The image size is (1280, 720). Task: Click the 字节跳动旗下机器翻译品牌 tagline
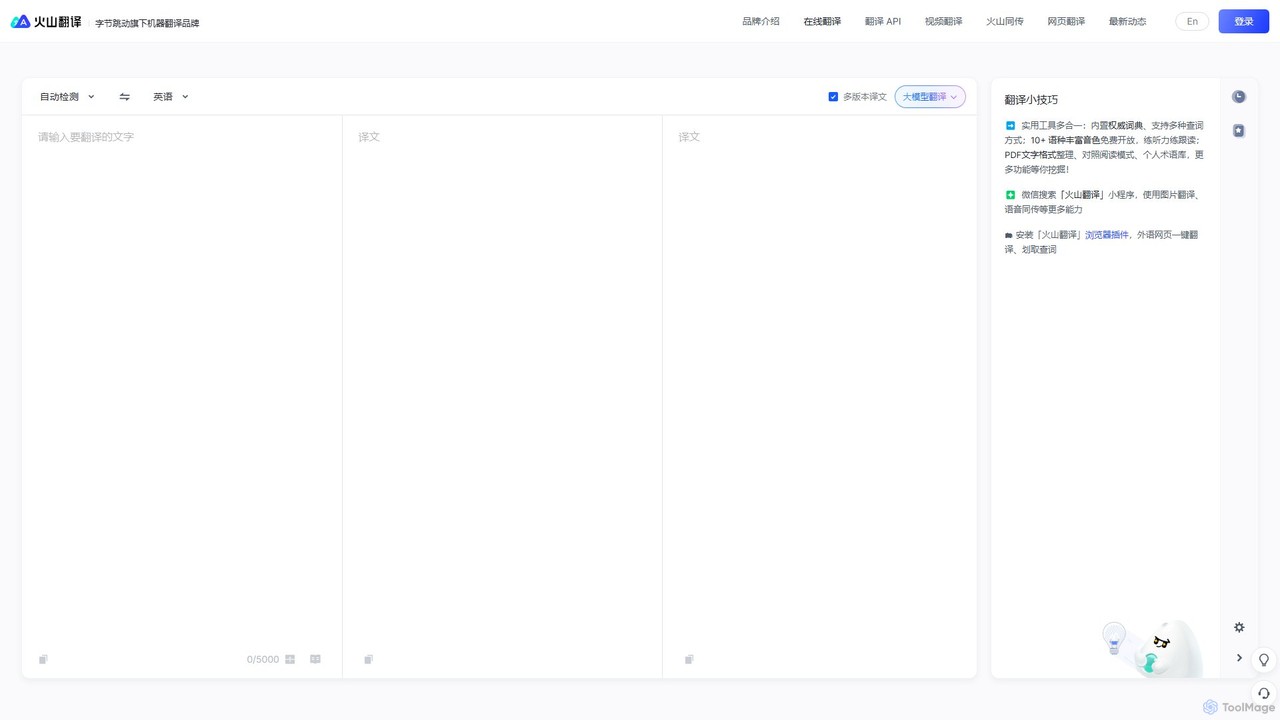(147, 23)
